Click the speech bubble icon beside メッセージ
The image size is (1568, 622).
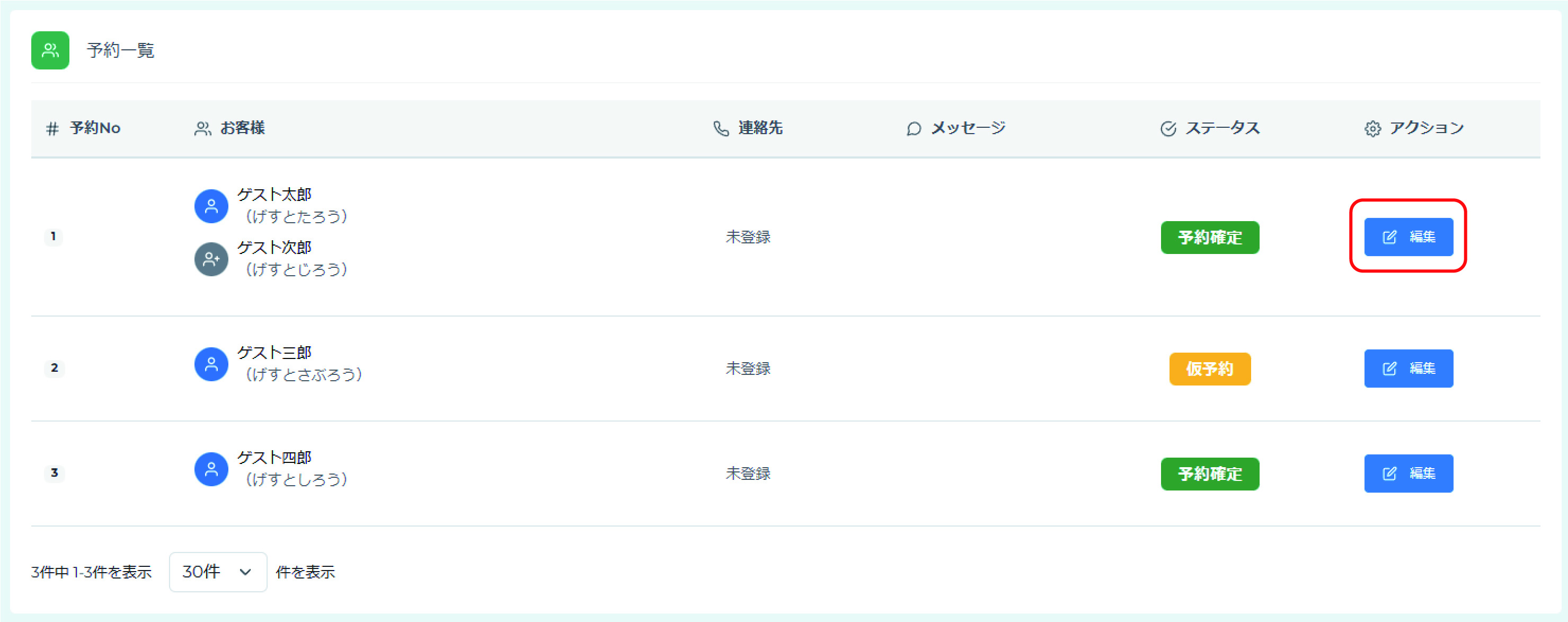pos(913,128)
